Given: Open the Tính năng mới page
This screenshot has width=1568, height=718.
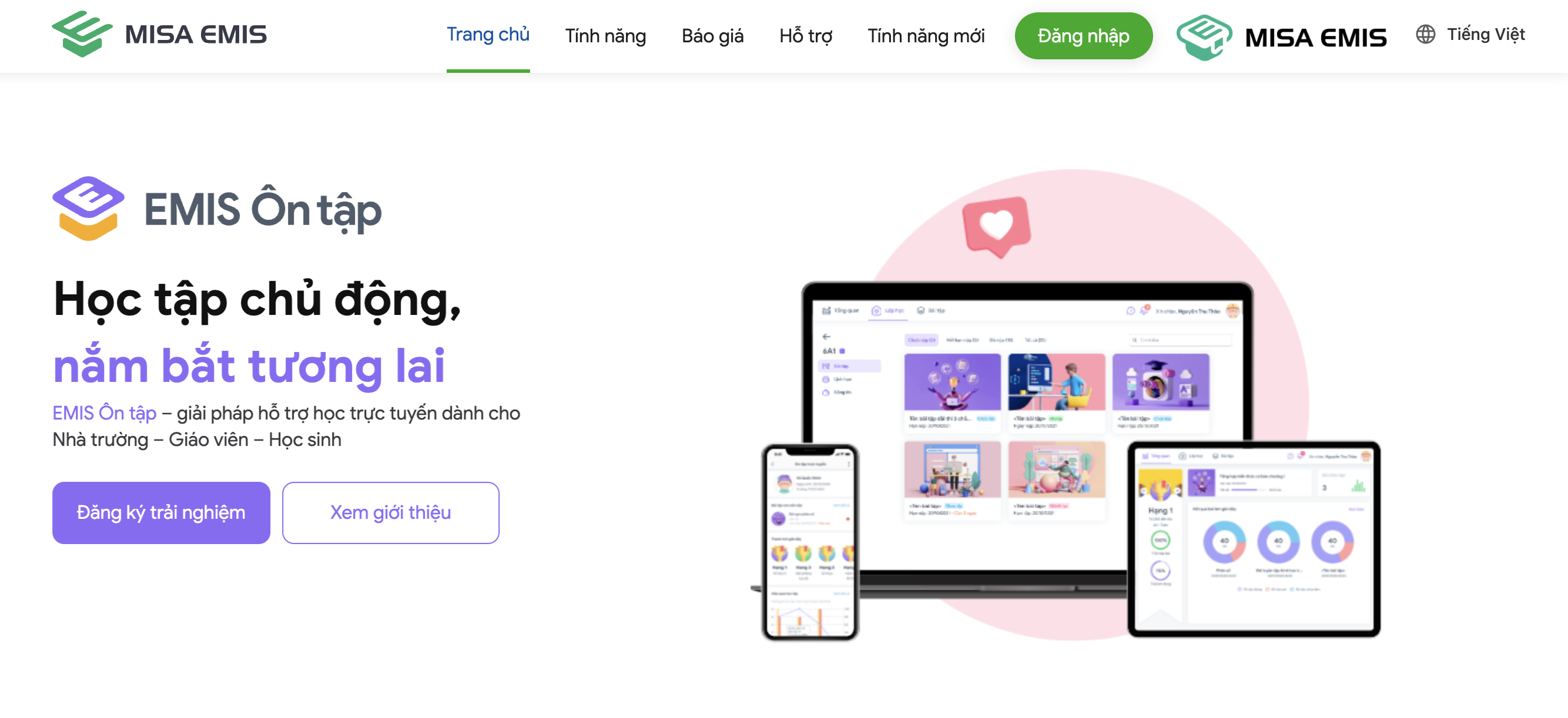Looking at the screenshot, I should pyautogui.click(x=925, y=36).
